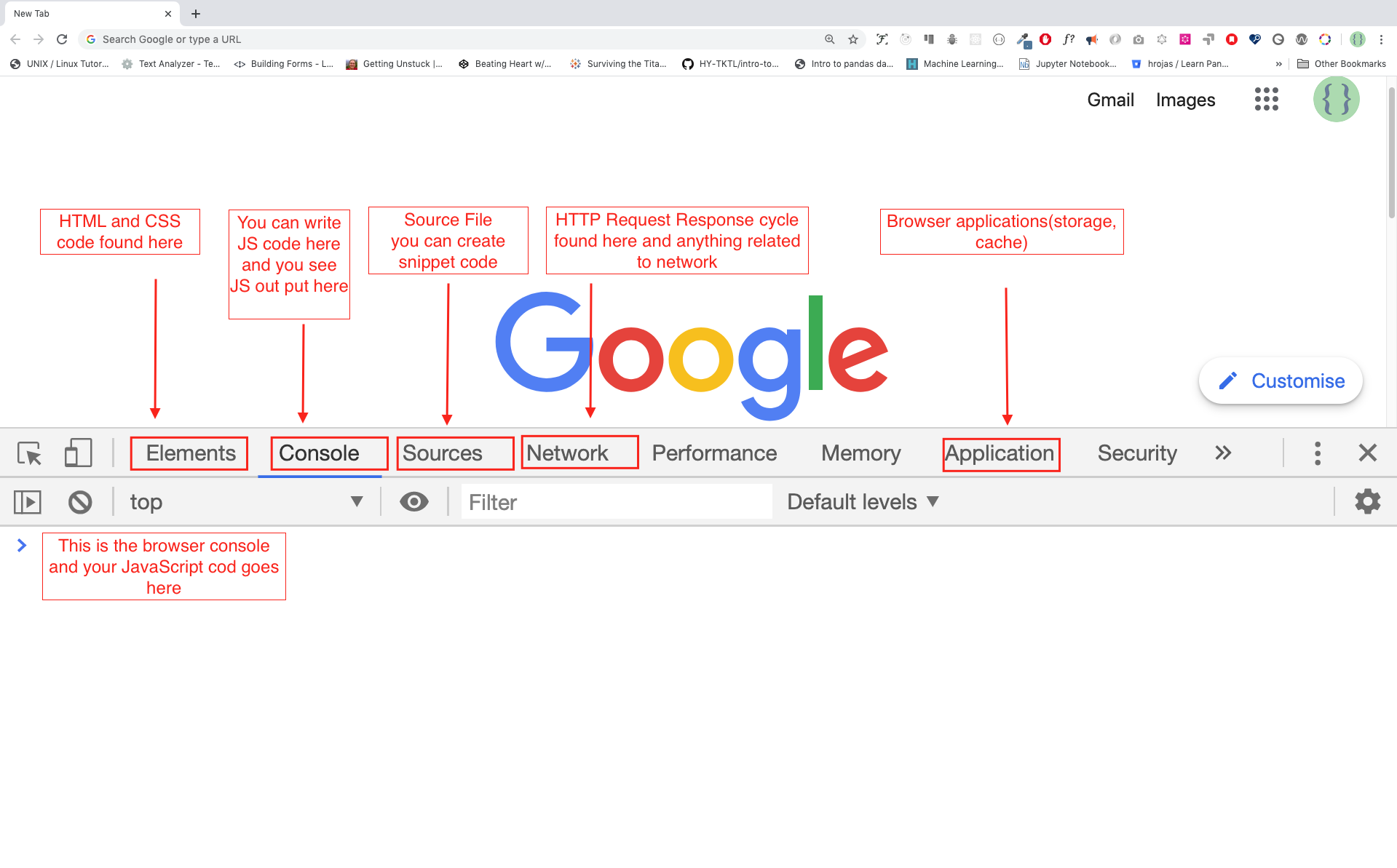
Task: Switch to the Network tab
Action: click(x=567, y=453)
